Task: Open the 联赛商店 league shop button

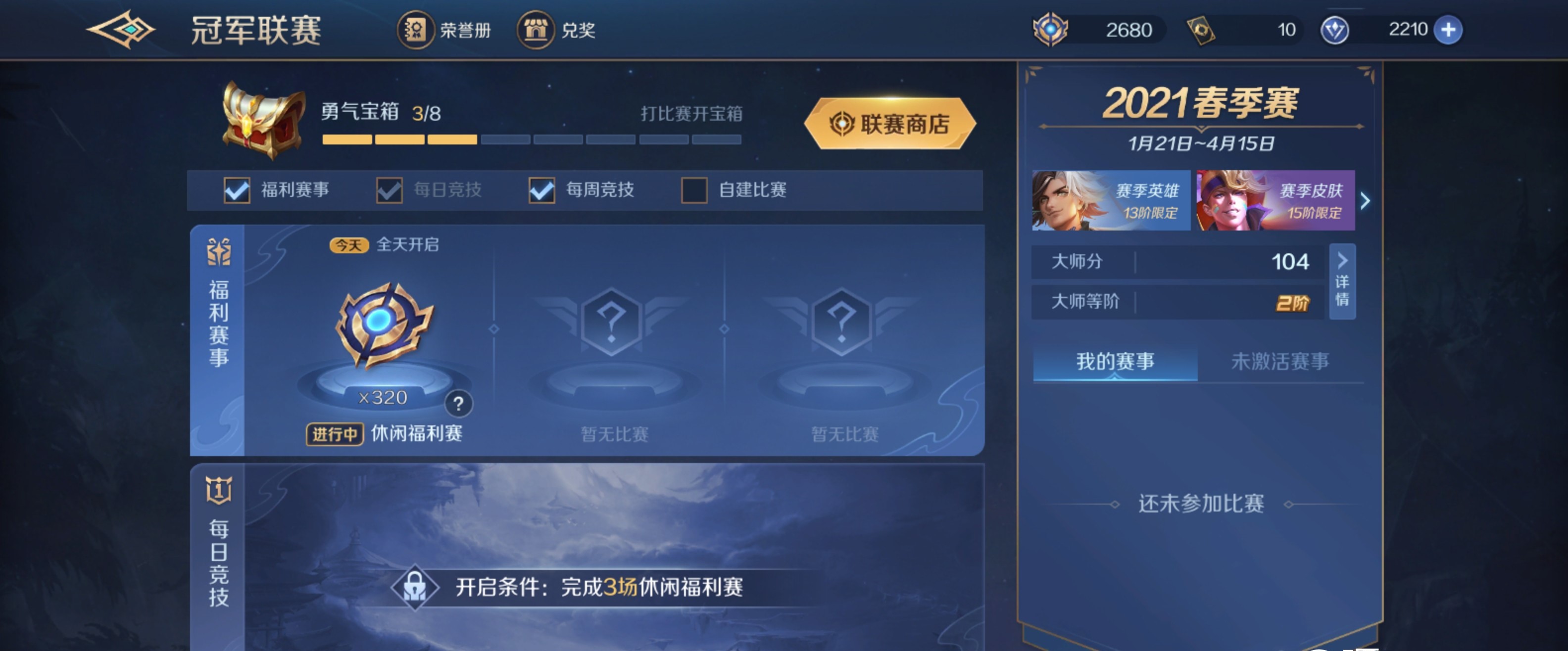Action: pos(890,124)
